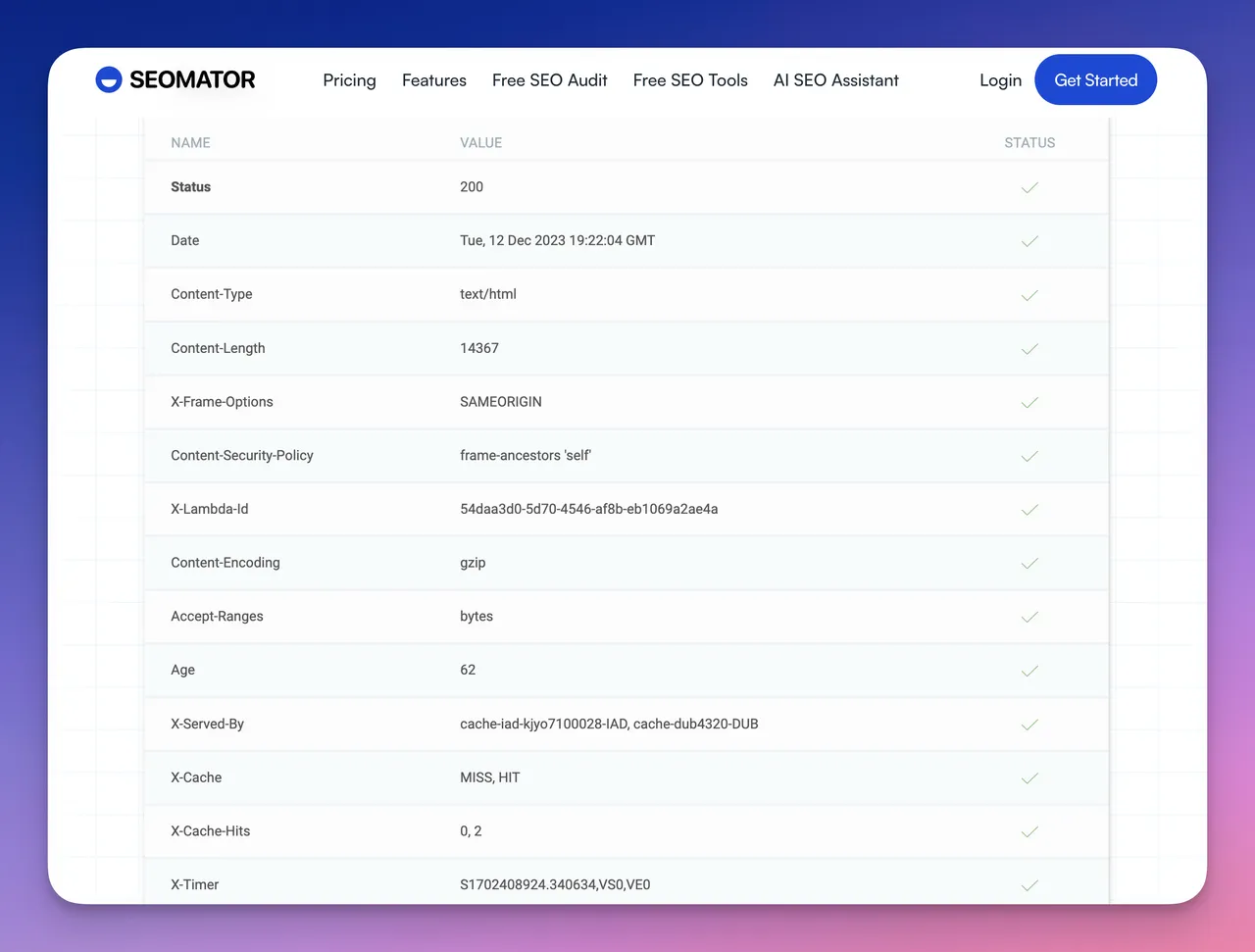Select the Accept-Ranges label
The width and height of the screenshot is (1255, 952).
click(x=217, y=617)
